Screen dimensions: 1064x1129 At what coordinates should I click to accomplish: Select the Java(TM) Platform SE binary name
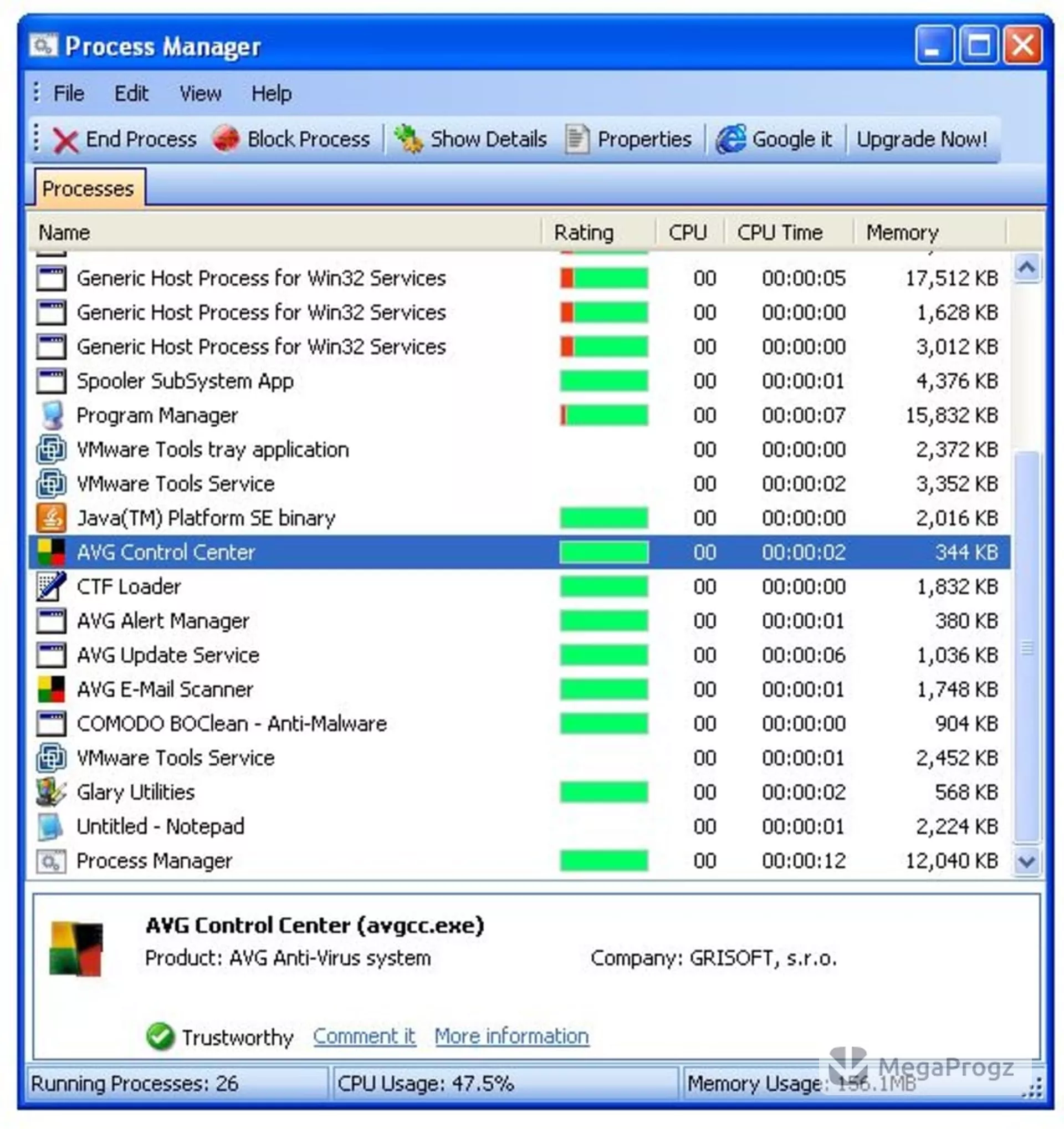click(x=206, y=519)
